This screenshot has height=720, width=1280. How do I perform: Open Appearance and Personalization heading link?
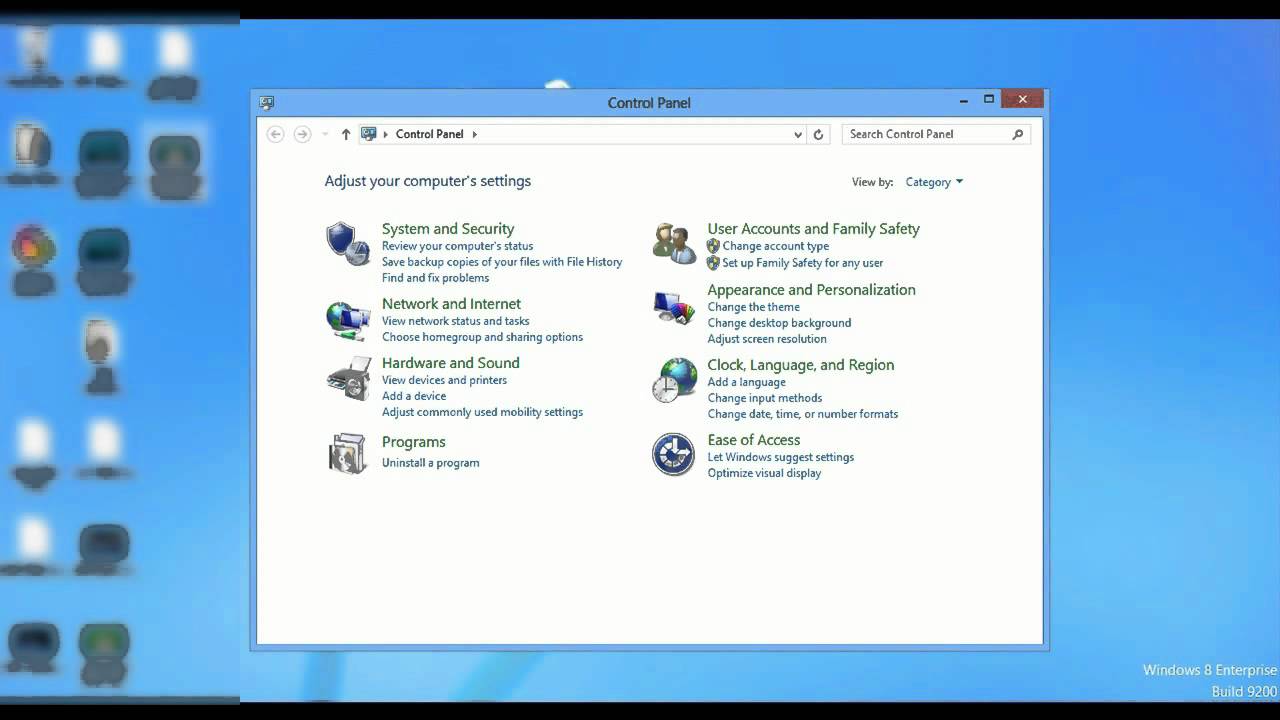click(811, 290)
